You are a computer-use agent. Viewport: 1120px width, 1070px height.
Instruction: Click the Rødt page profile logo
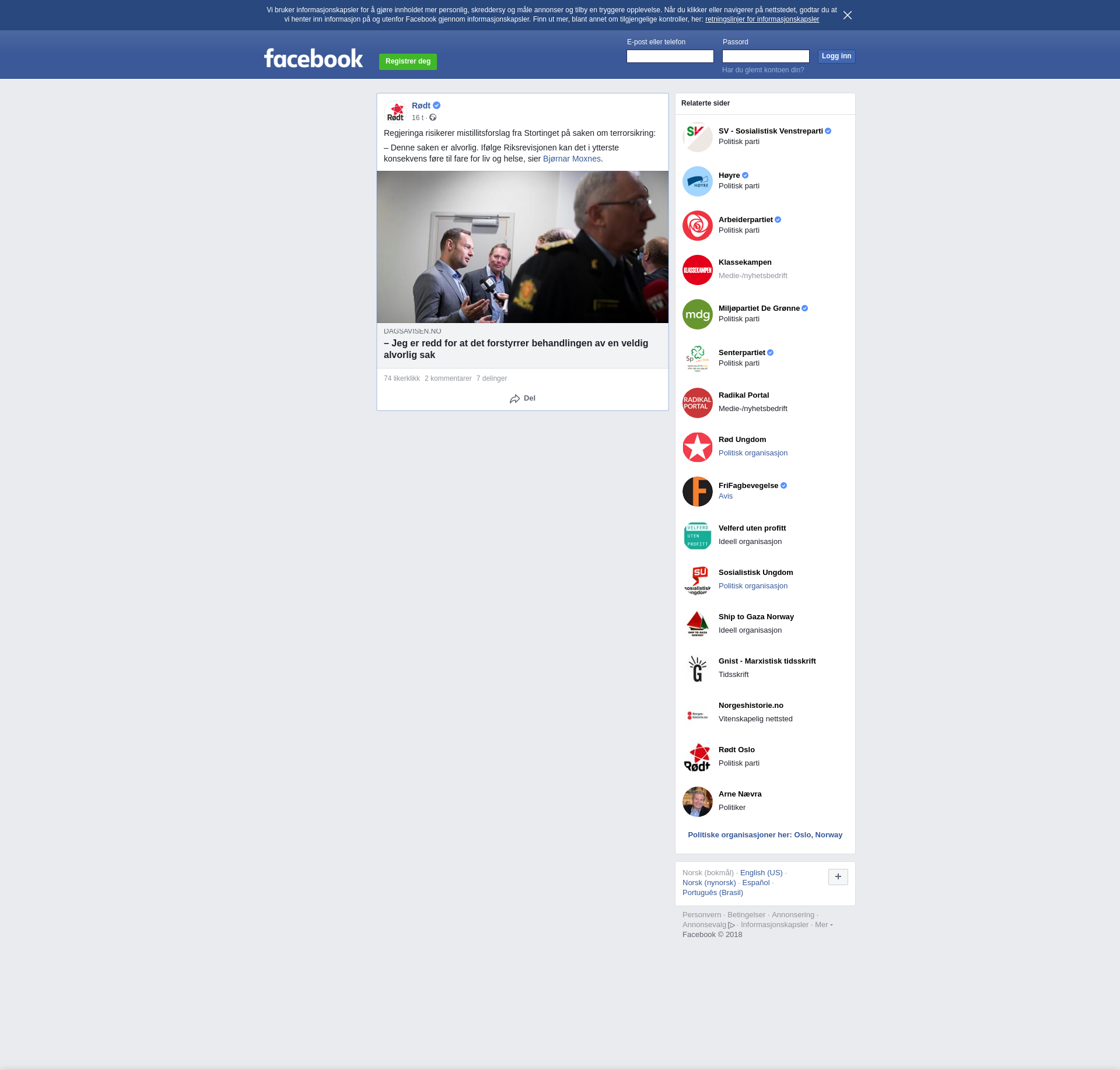click(395, 111)
